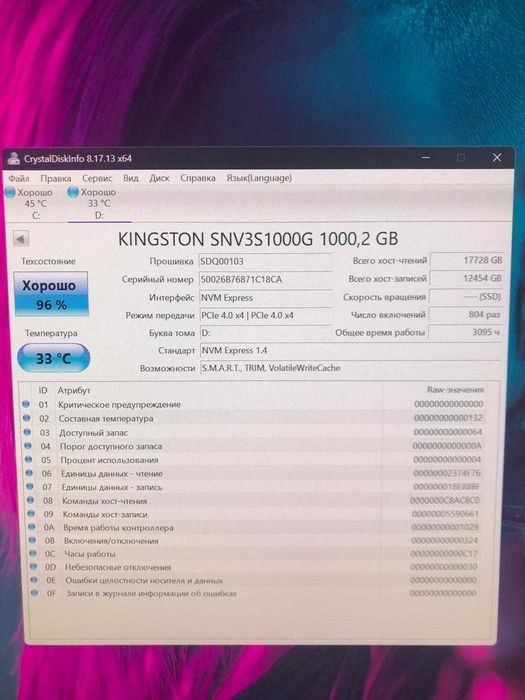Open the Диск menu

(159, 178)
